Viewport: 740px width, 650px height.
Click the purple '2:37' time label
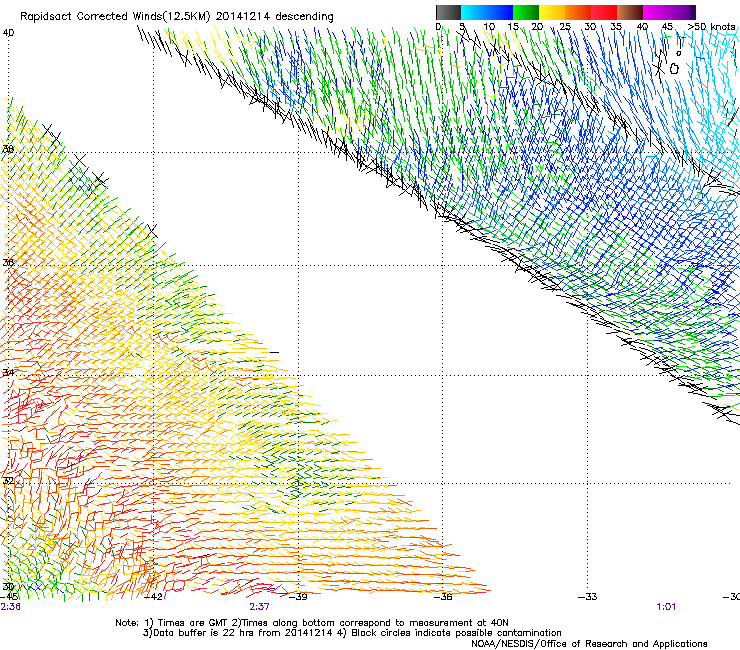point(260,607)
